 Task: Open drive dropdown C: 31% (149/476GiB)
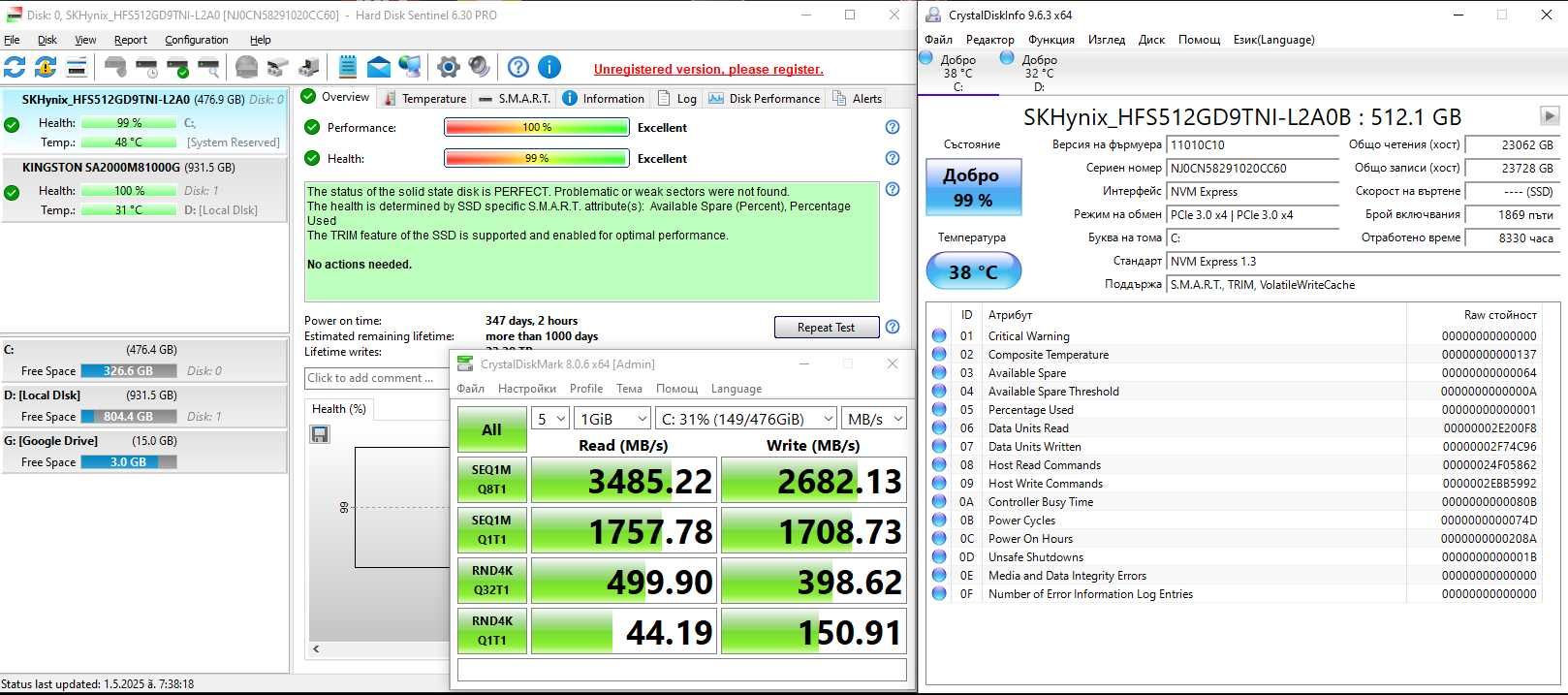click(745, 419)
